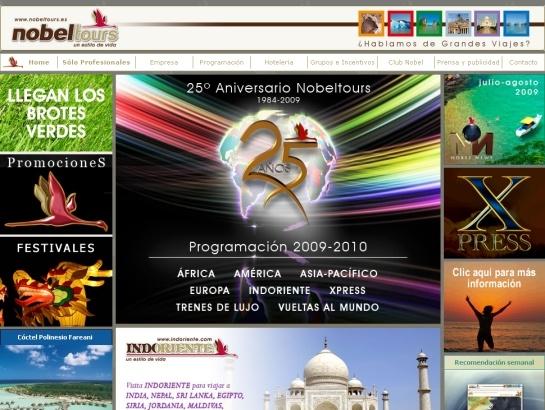Select the AMÉRICA destination link
545x410 pixels.
pos(257,273)
